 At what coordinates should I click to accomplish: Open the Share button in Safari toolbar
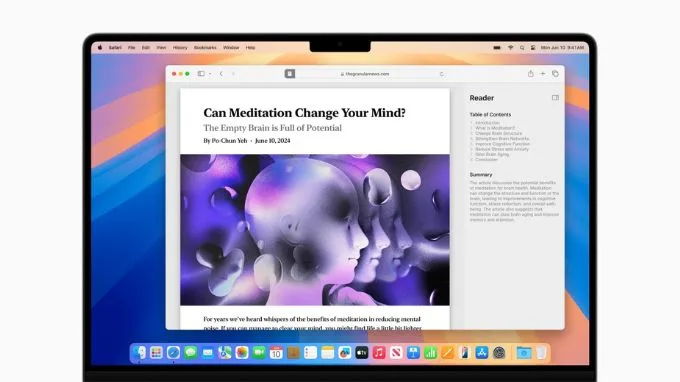530,74
